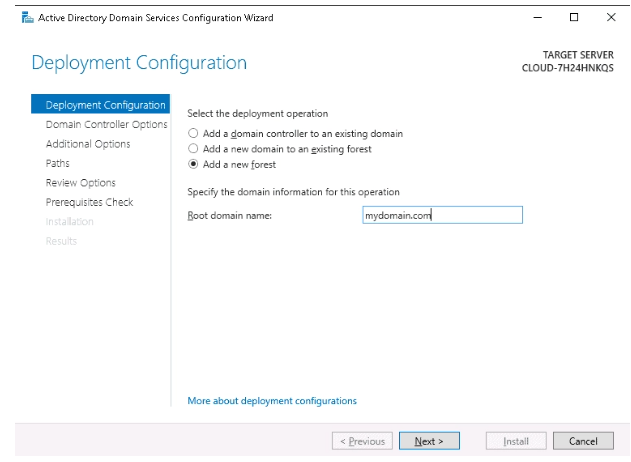Click the Next button
631x462 pixels.
tap(429, 441)
